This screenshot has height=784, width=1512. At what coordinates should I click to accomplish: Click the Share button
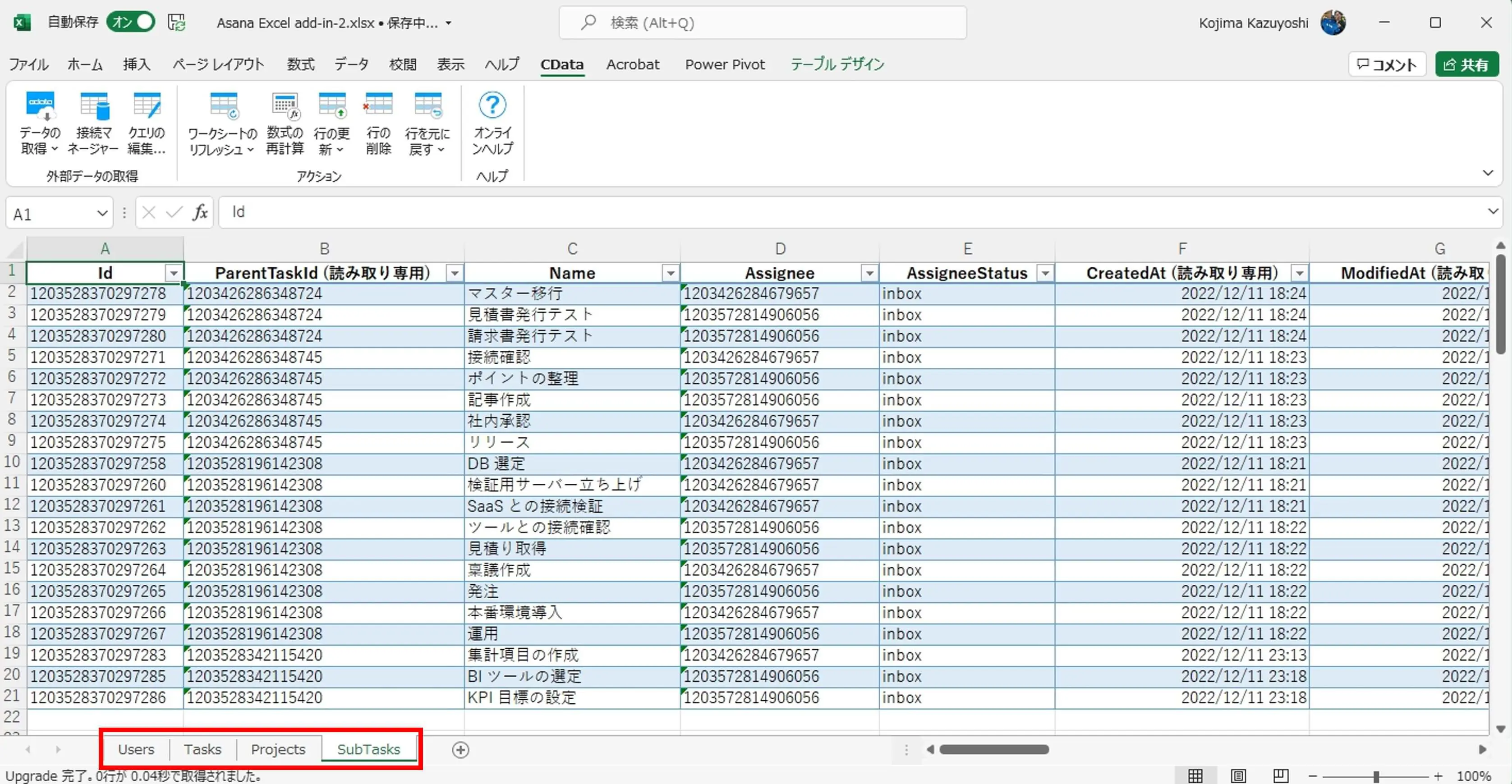click(1466, 64)
